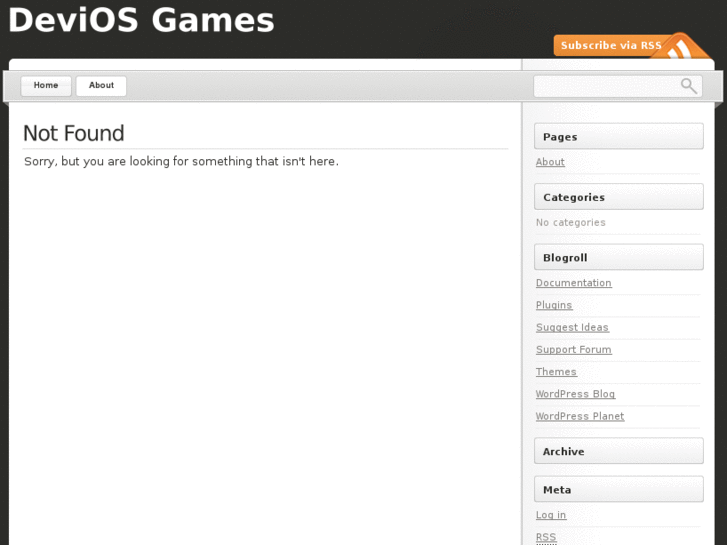The width and height of the screenshot is (727, 545).
Task: Click the Pages sidebar heading
Action: [x=619, y=136]
